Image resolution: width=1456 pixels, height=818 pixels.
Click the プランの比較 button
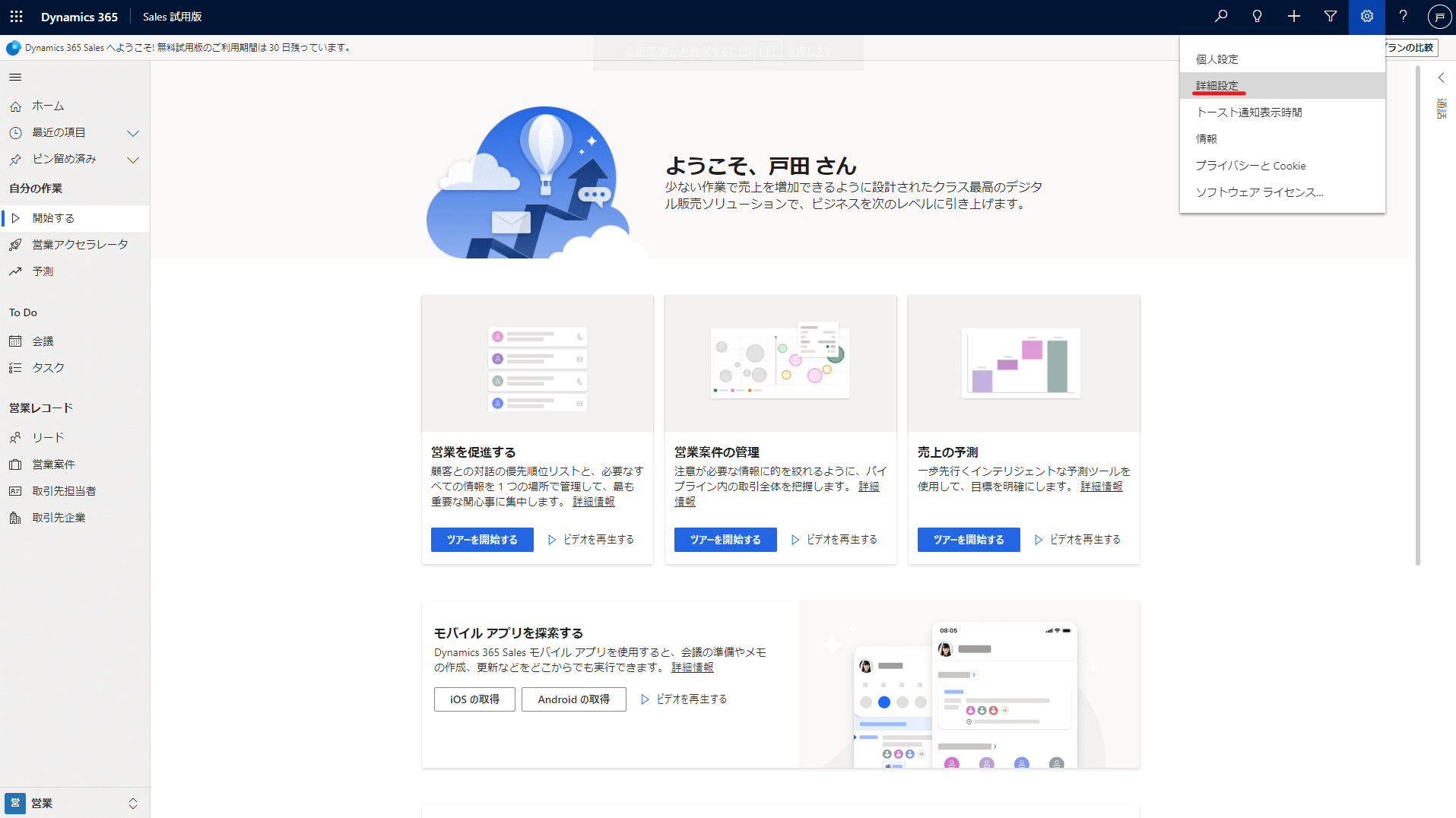(1410, 48)
